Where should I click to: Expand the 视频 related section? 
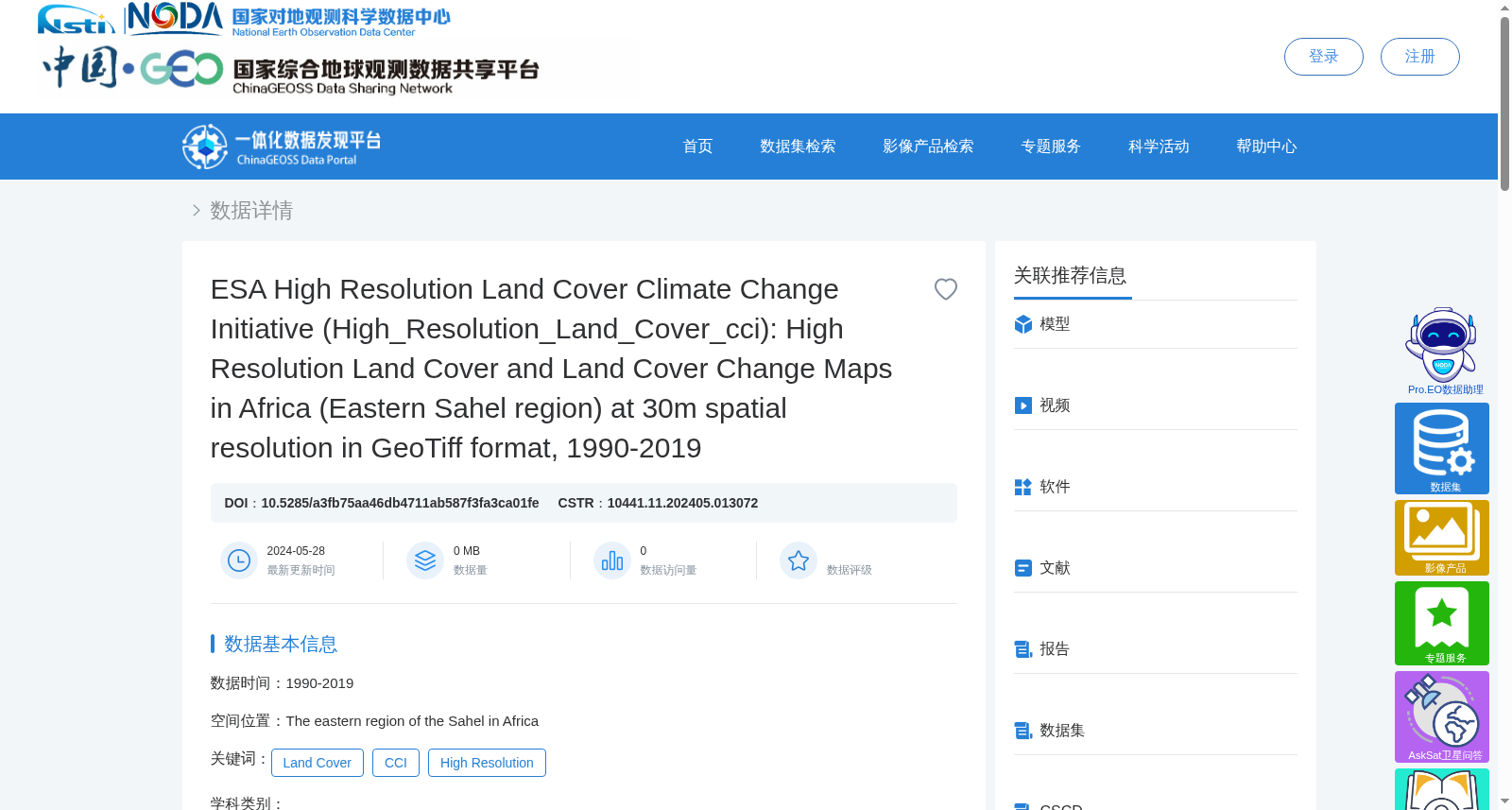(x=1156, y=405)
